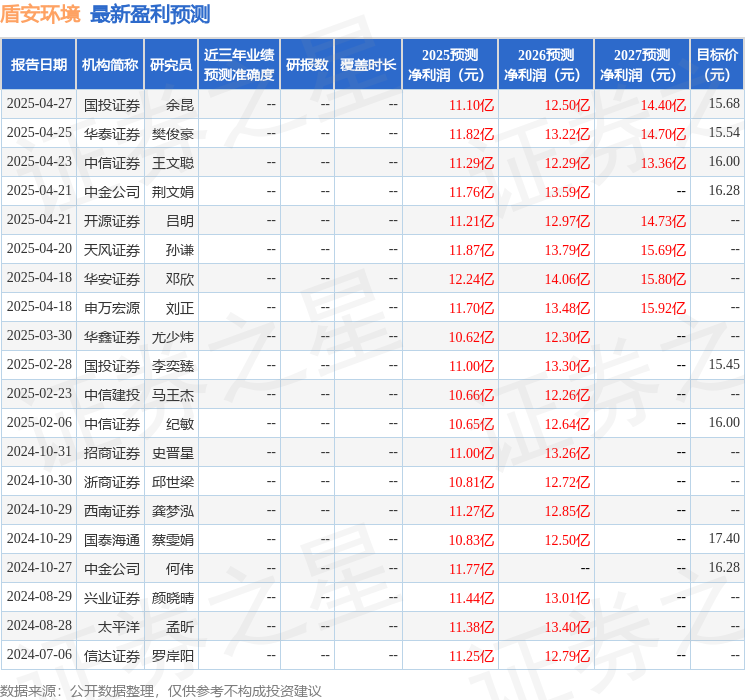
Task: Click the 15.69亿 forecast value
Action: 663,250
